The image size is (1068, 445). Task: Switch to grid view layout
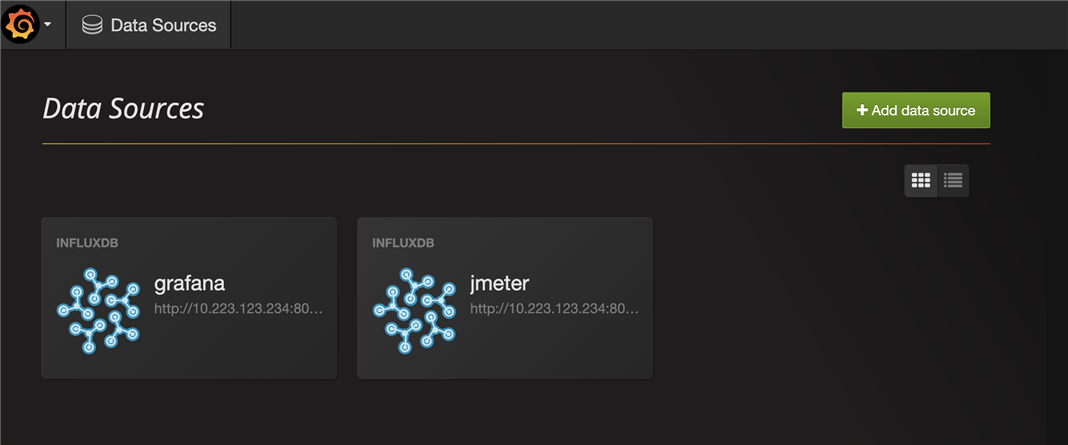[921, 181]
